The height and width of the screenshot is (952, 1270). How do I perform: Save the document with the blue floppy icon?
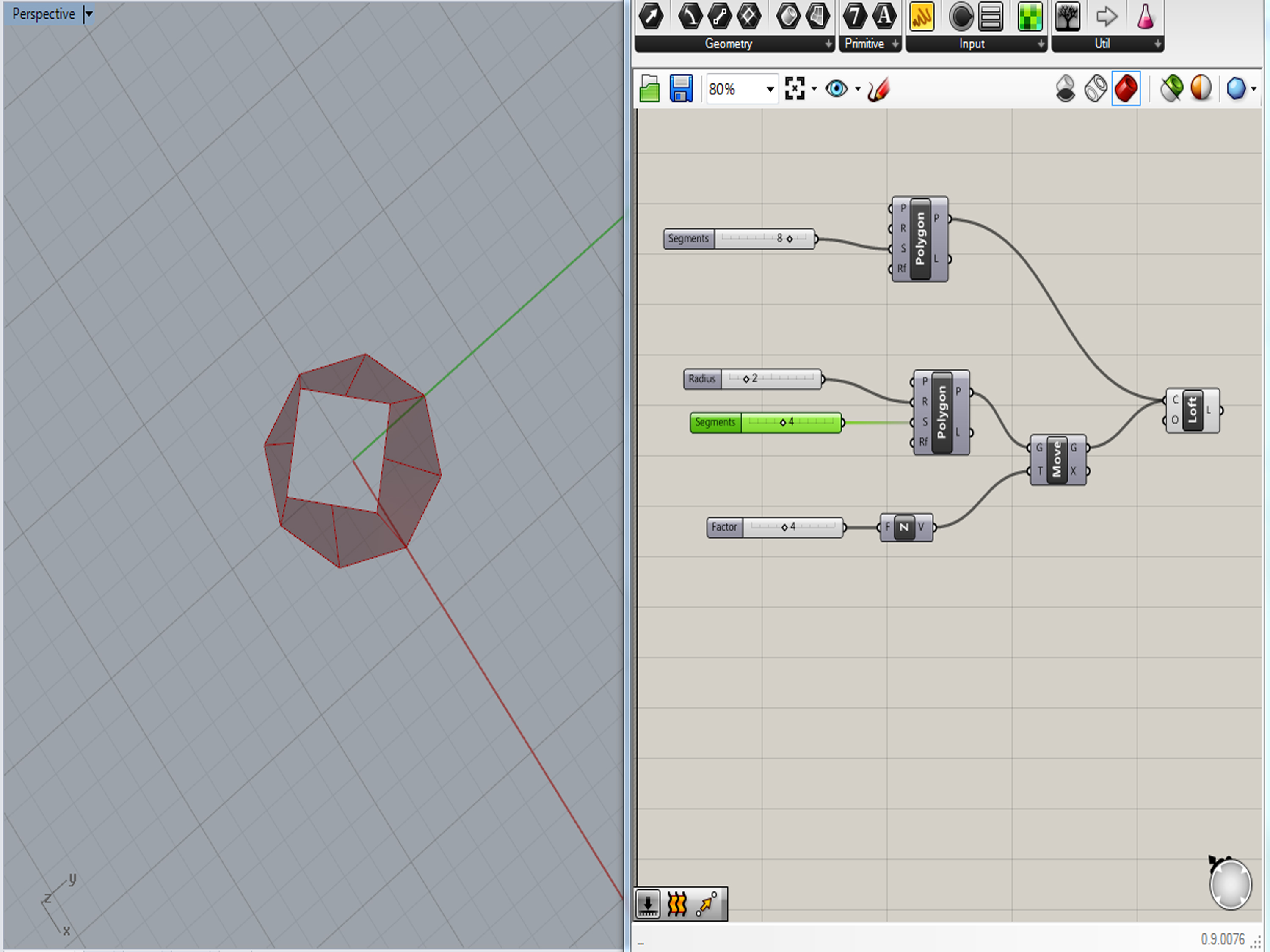(681, 89)
